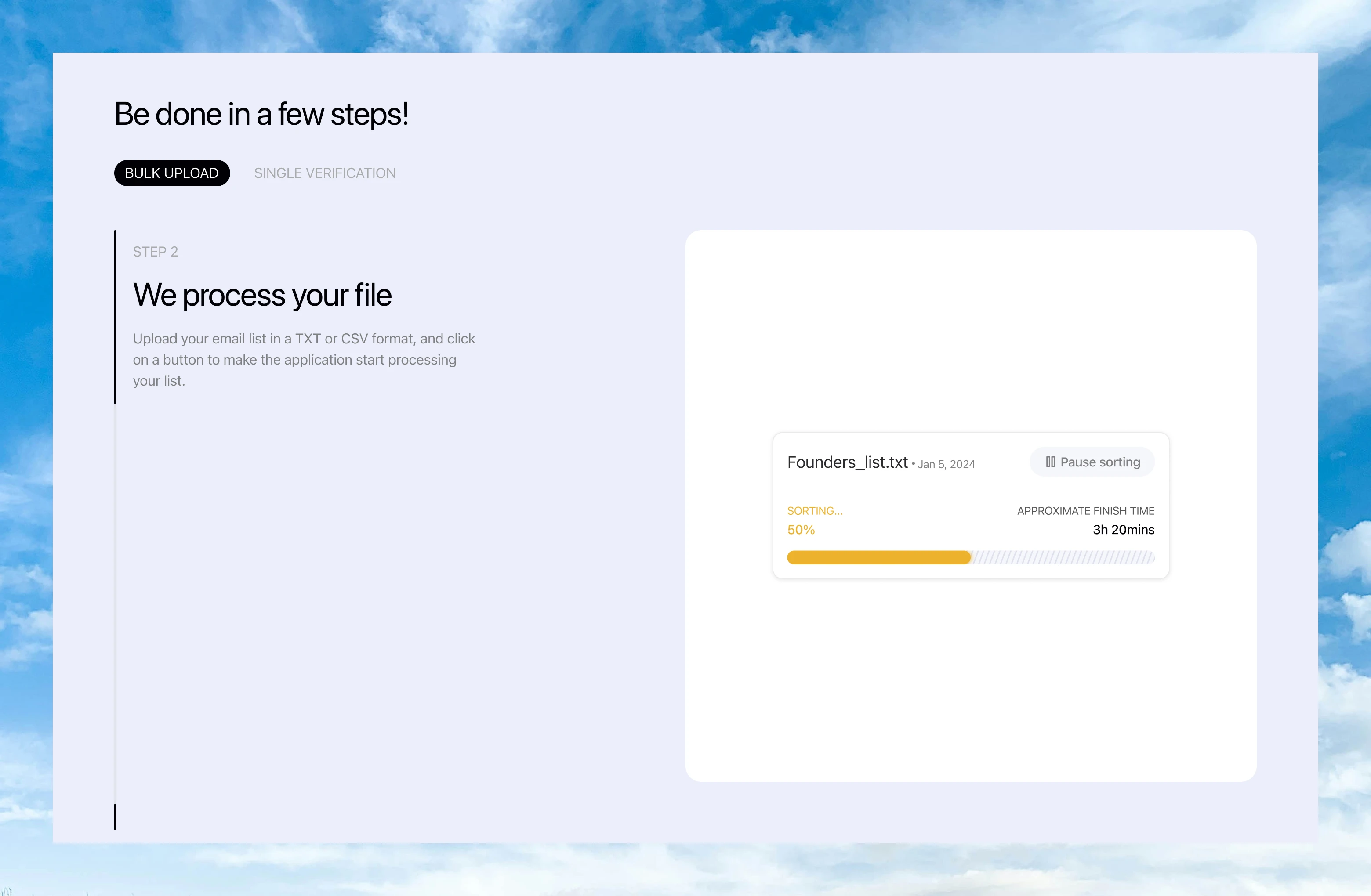Click the short black marker at bottom of step line
Screen dimensions: 1371x896
pyautogui.click(x=115, y=816)
